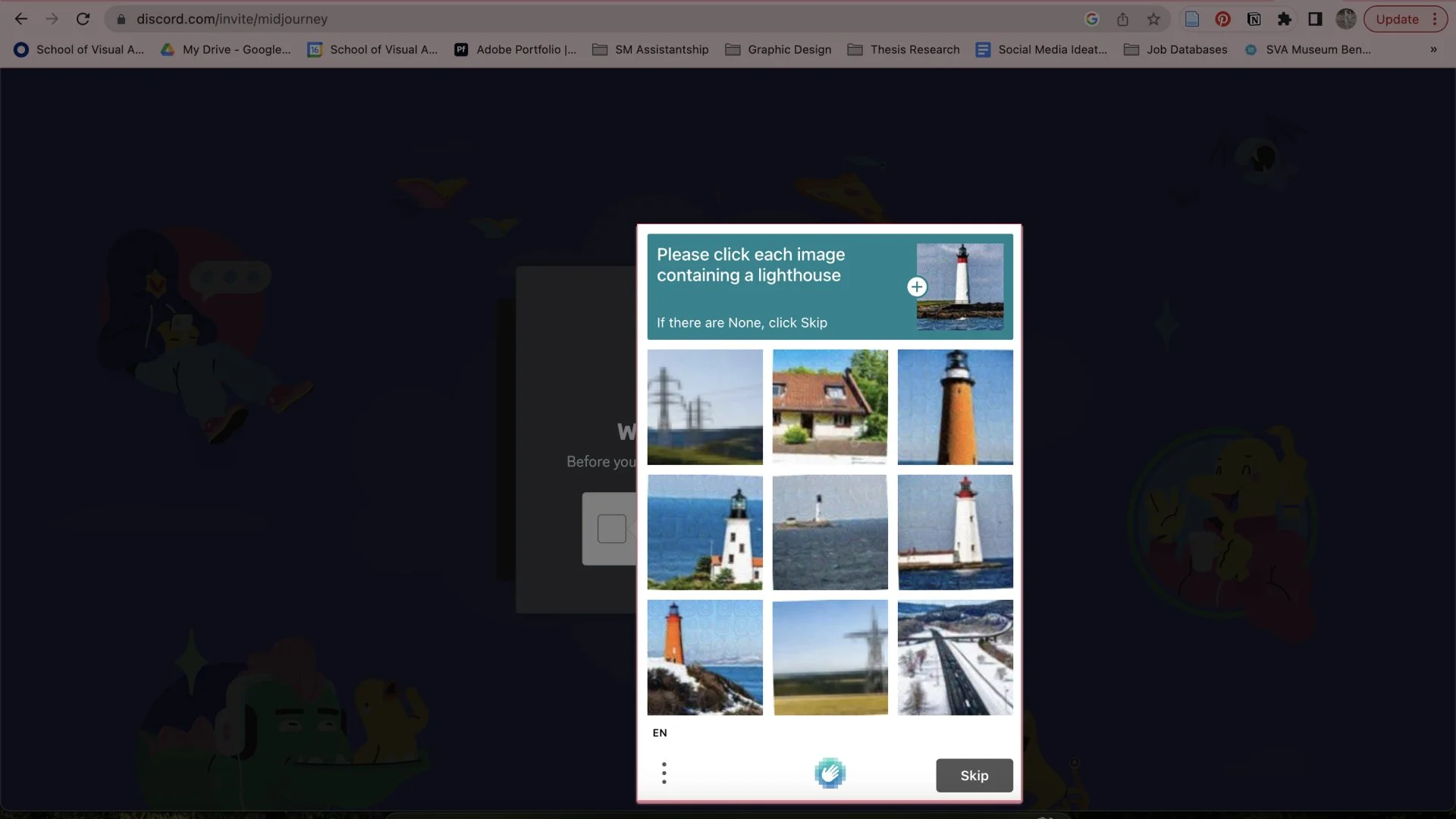The image size is (1456, 819).
Task: Open the Extensions puzzle icon
Action: click(1284, 19)
